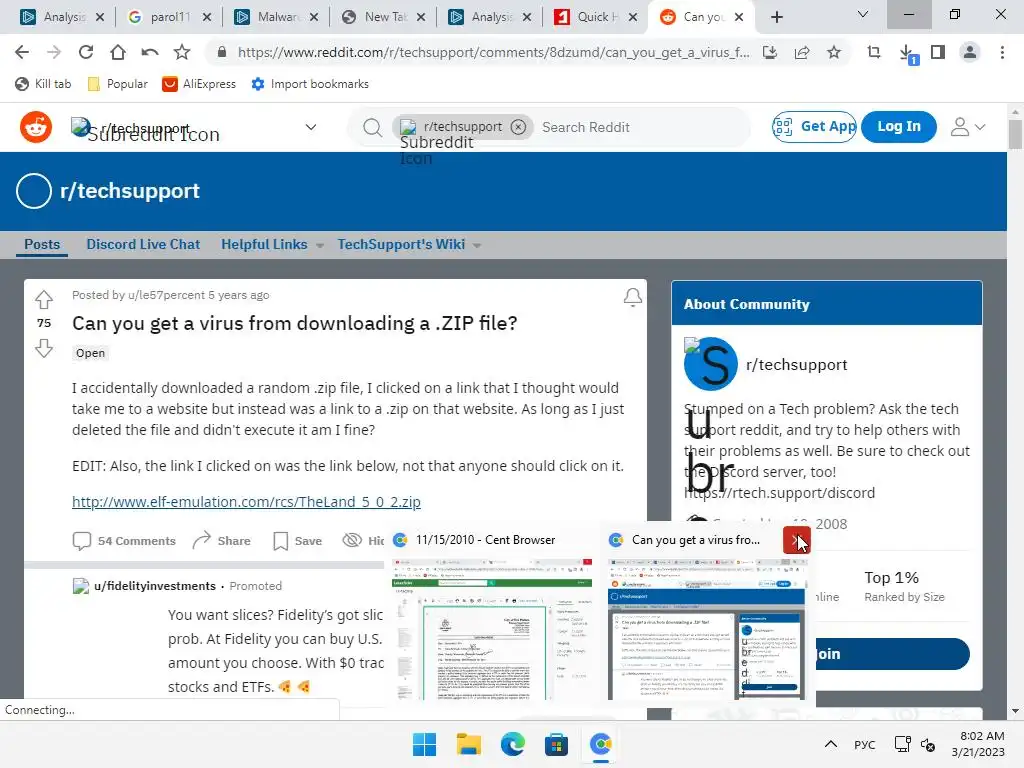Screen dimensions: 1024x768
Task: Remove the r/techsupport search filter
Action: coord(519,127)
